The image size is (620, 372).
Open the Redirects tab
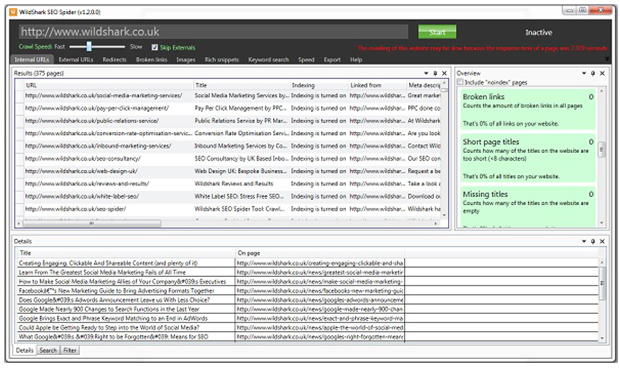[x=114, y=60]
